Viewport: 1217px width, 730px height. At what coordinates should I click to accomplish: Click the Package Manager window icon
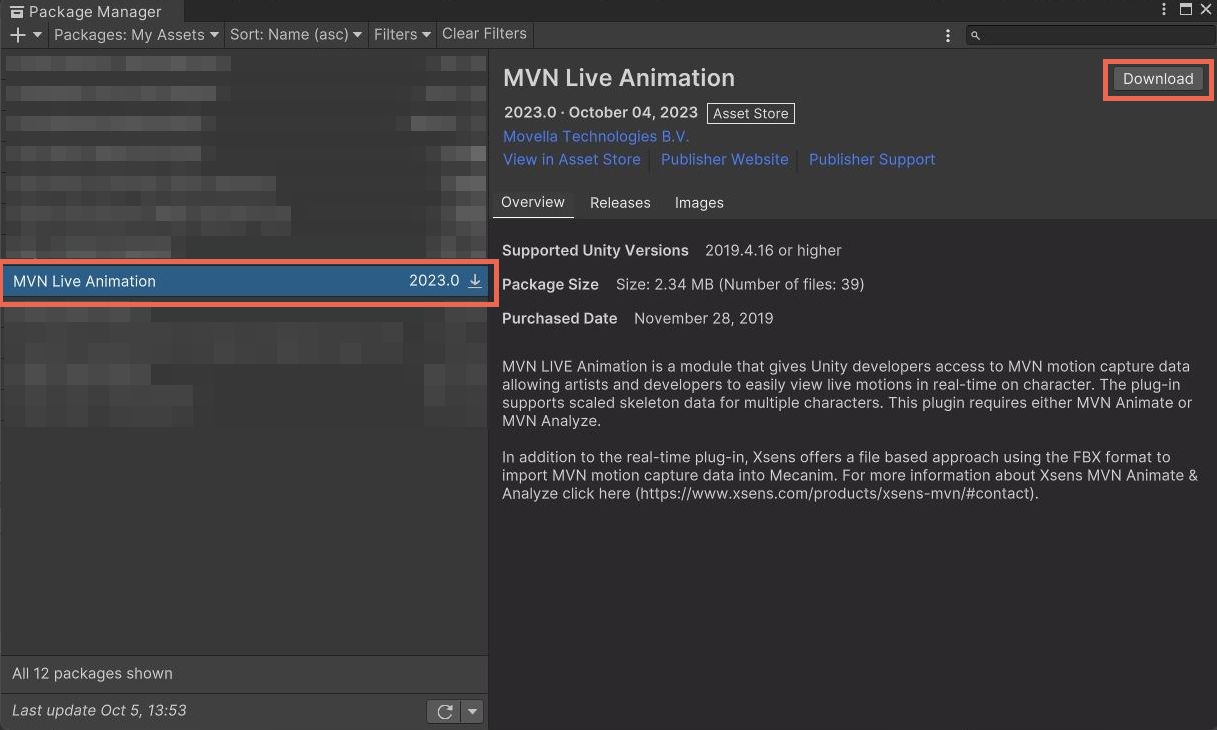click(14, 11)
